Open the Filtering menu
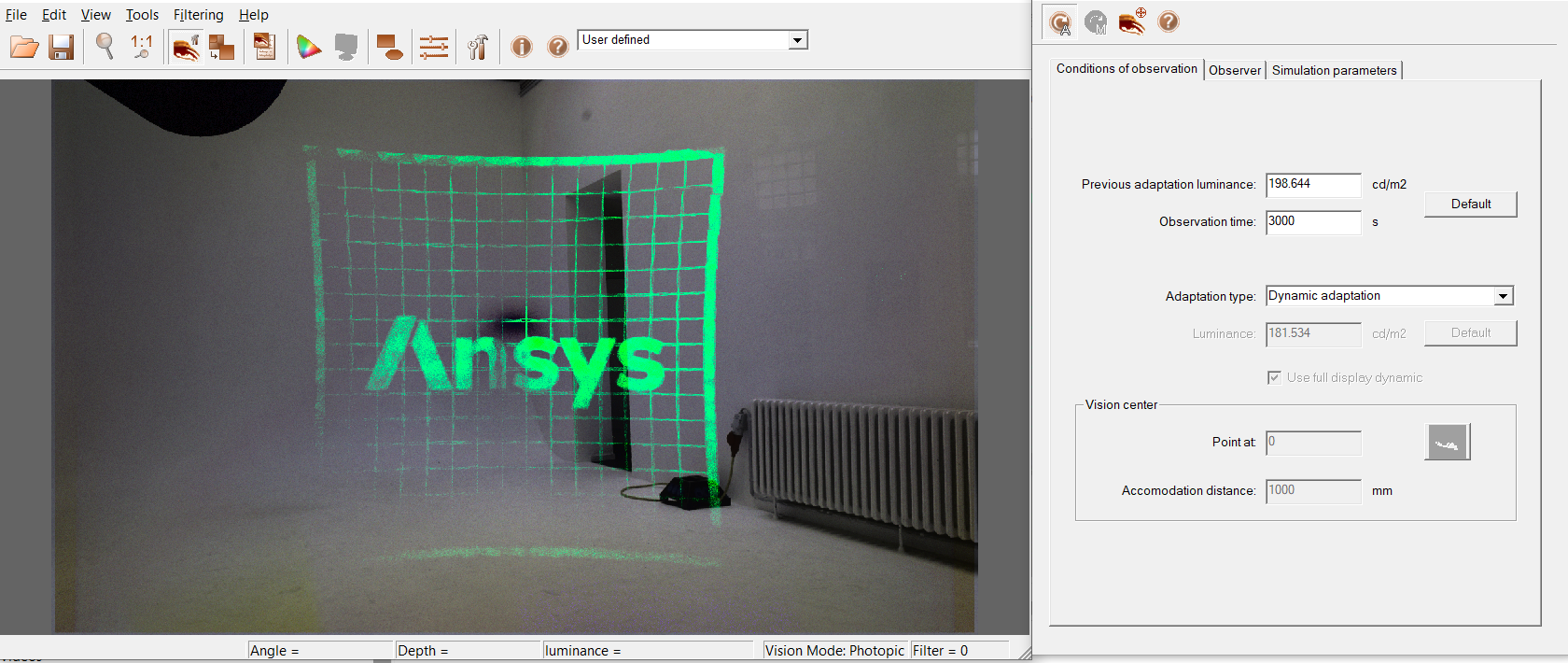 pyautogui.click(x=199, y=15)
